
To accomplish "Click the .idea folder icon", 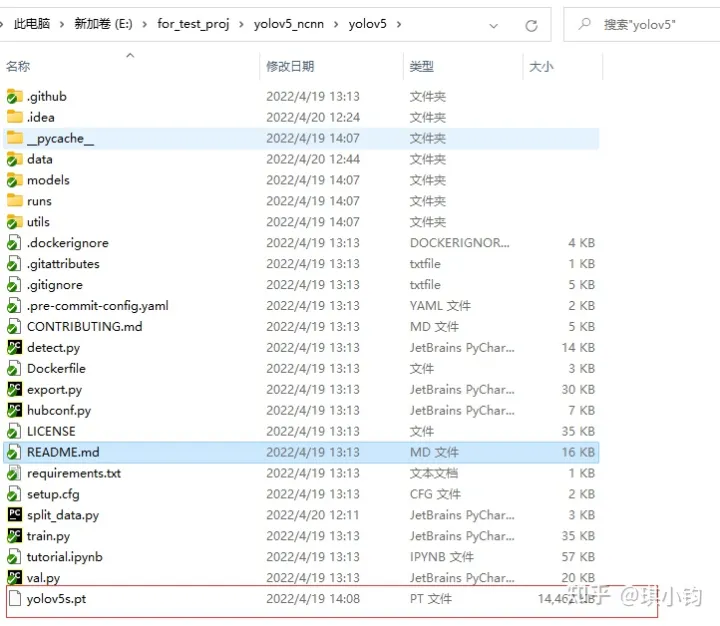I will tap(15, 117).
